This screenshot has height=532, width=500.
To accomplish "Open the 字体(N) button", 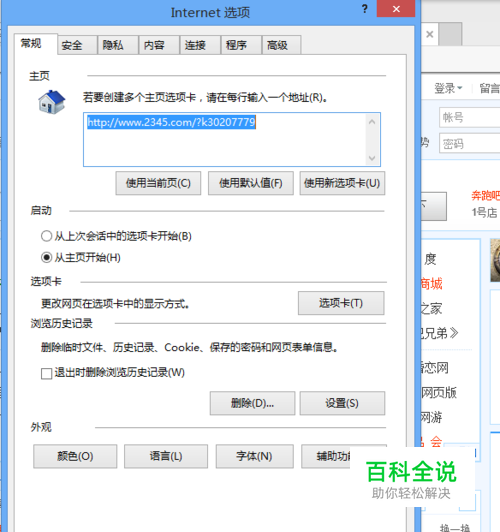I will 255,456.
